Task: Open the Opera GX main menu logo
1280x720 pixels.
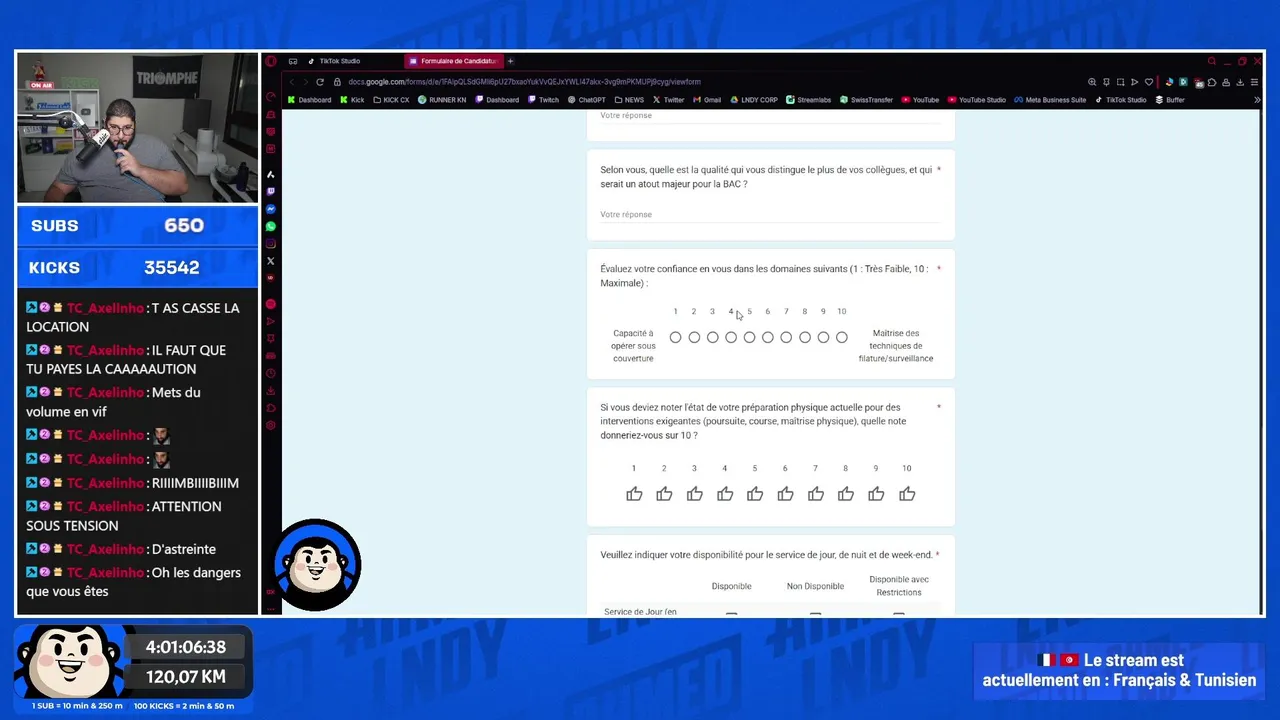Action: click(x=270, y=61)
